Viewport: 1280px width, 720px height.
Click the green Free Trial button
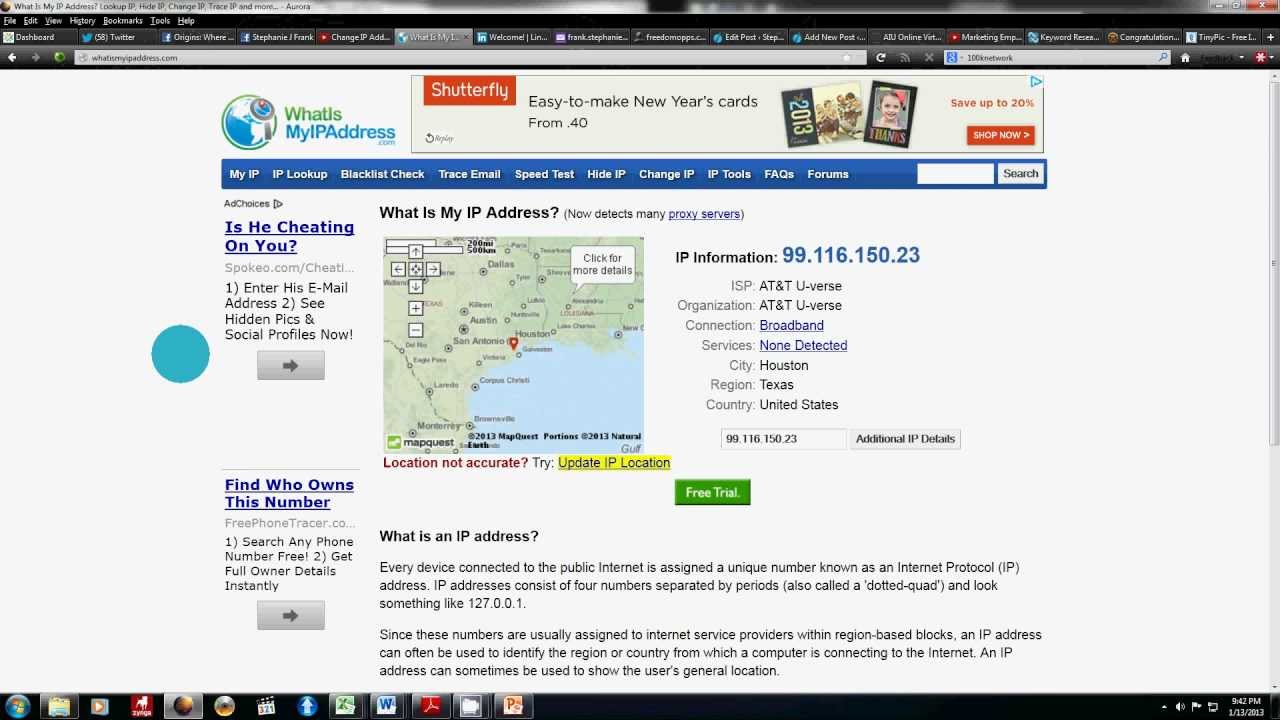pos(712,493)
